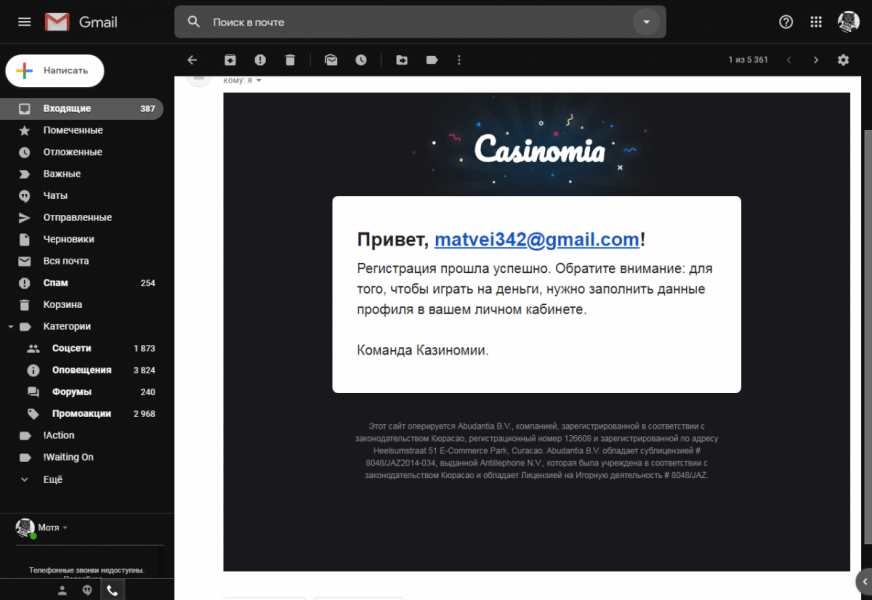Archive this email
The height and width of the screenshot is (600, 872).
click(x=230, y=59)
